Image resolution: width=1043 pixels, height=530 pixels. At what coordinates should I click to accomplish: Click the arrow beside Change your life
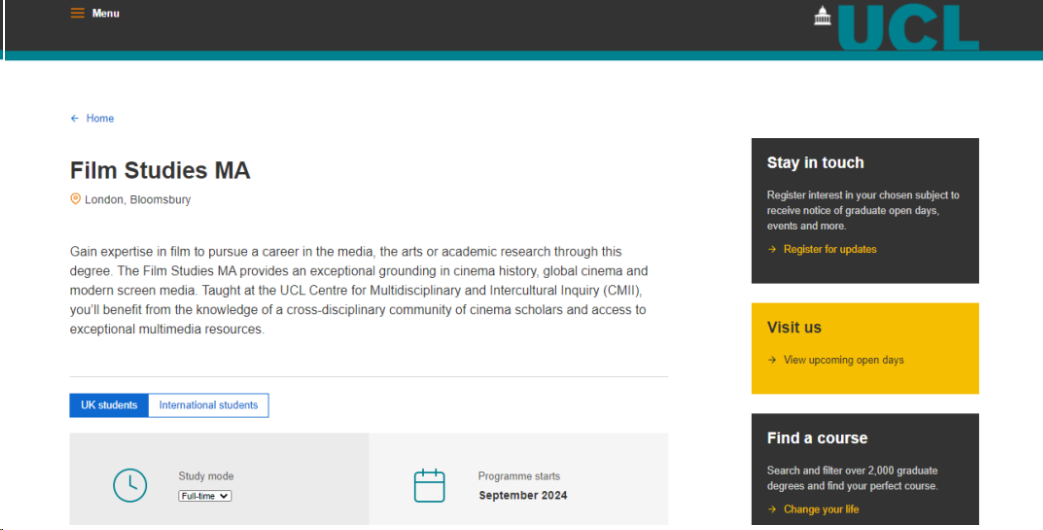(x=772, y=509)
